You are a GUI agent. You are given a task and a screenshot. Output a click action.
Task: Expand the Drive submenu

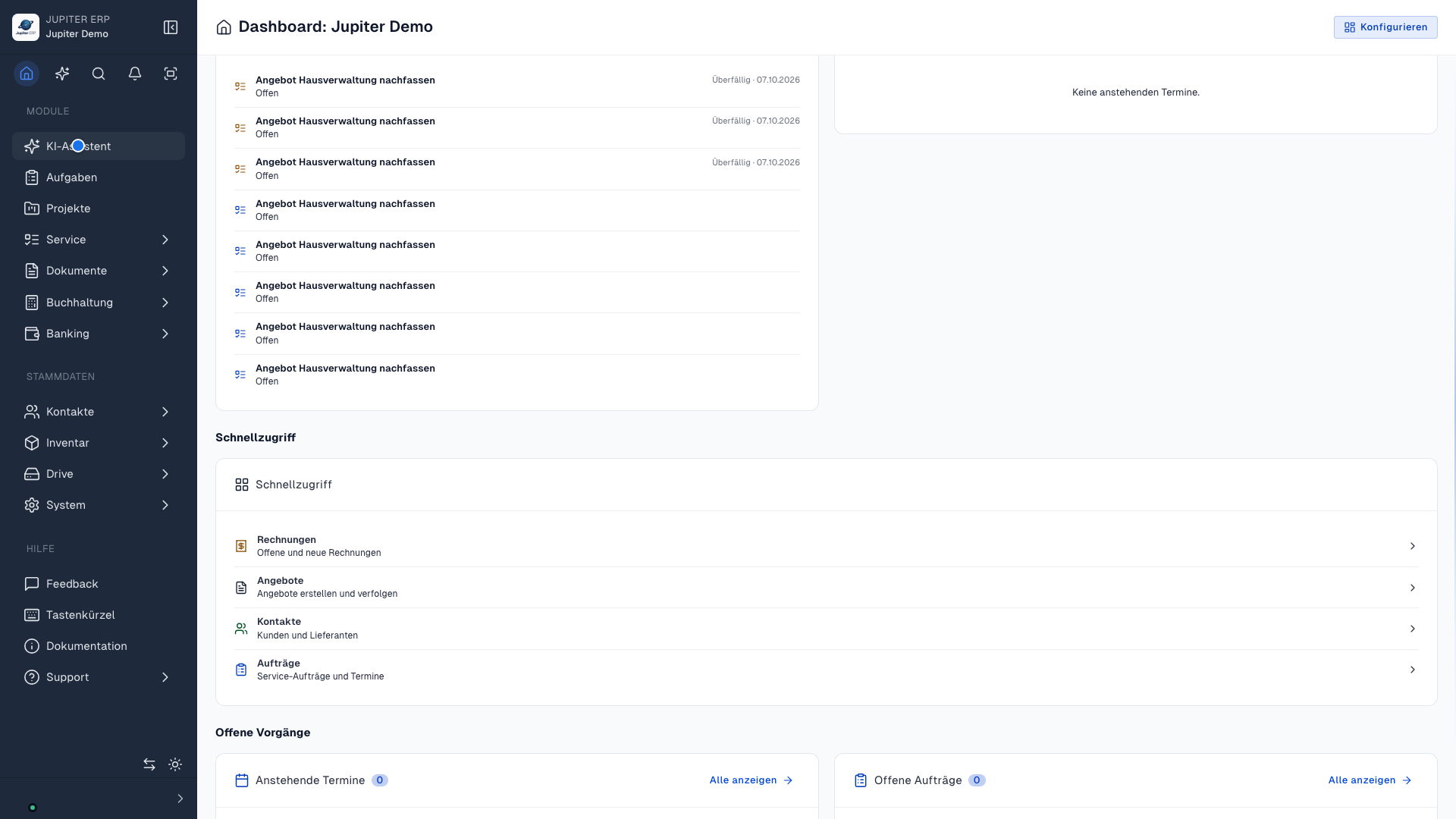(x=165, y=474)
